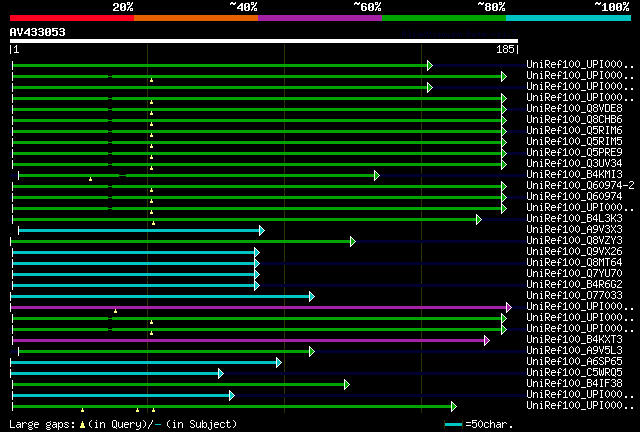Click arrowhead ending the O77033 alignment
The image size is (640, 432).
pyautogui.click(x=312, y=296)
